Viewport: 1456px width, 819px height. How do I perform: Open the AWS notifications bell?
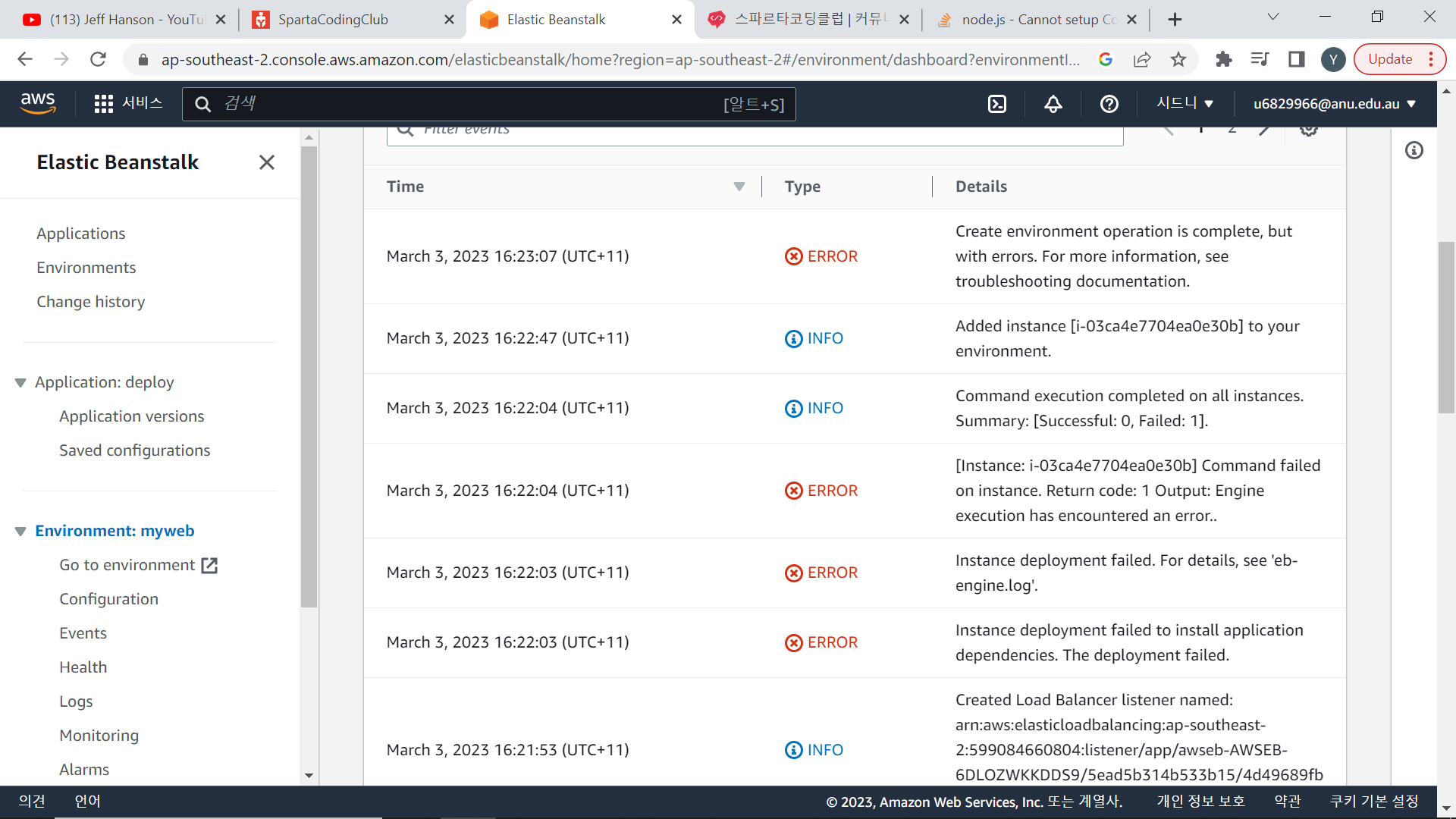[1053, 104]
